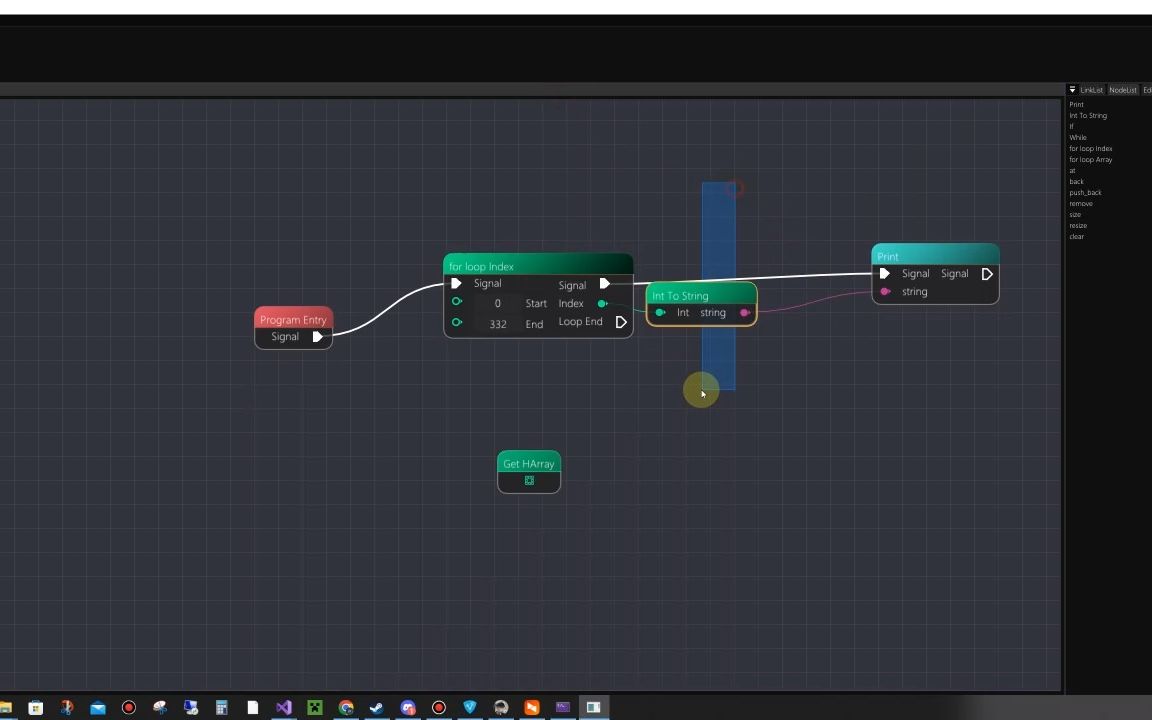Select 'Print' in the node list
Viewport: 1152px width, 720px height.
(1076, 104)
